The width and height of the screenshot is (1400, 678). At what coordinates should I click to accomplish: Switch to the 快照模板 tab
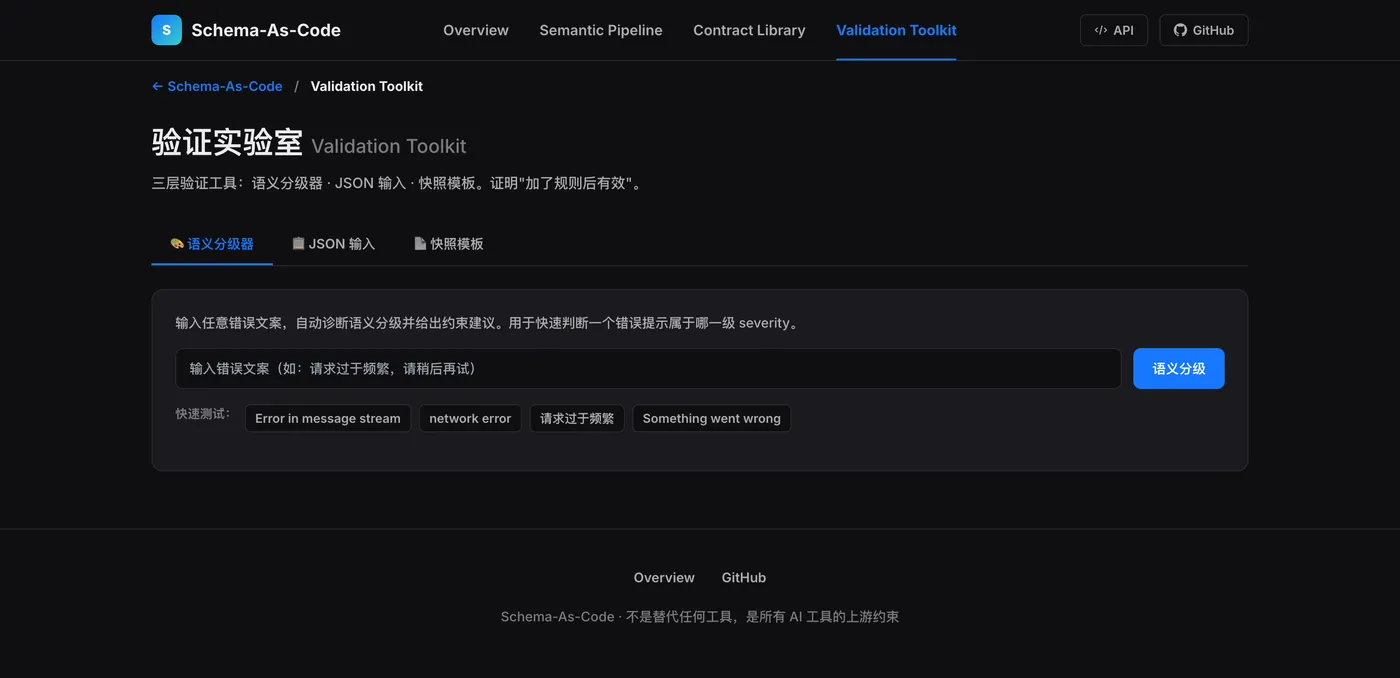(x=449, y=244)
